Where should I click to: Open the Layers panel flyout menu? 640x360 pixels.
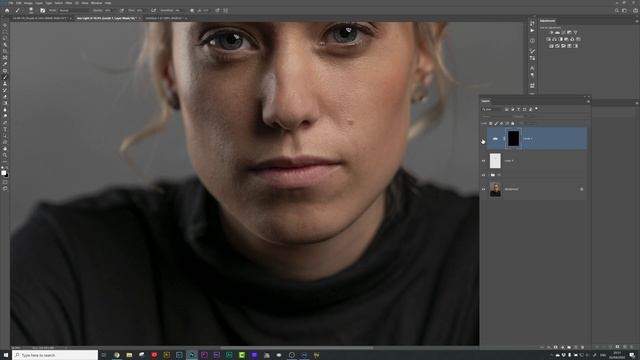pos(588,101)
